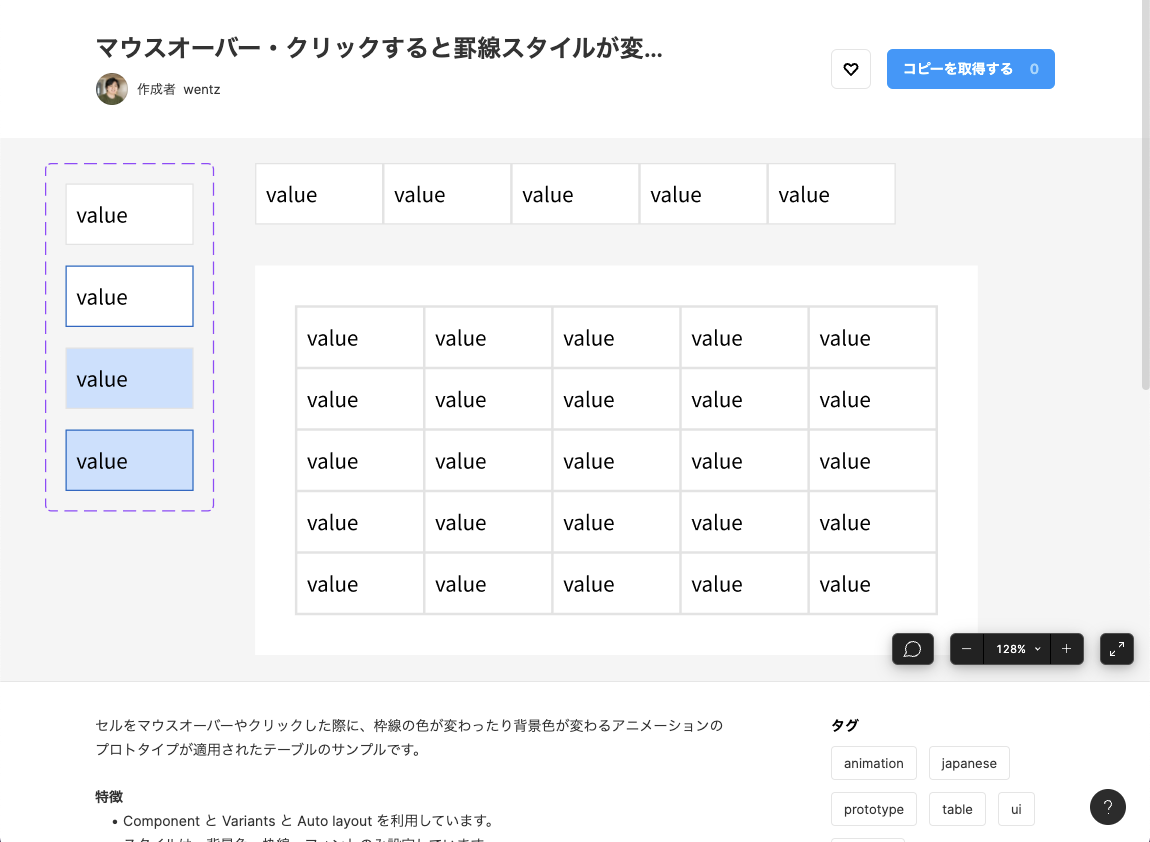Click the blue-bordered value cell variant
This screenshot has height=842, width=1150.
pos(129,296)
